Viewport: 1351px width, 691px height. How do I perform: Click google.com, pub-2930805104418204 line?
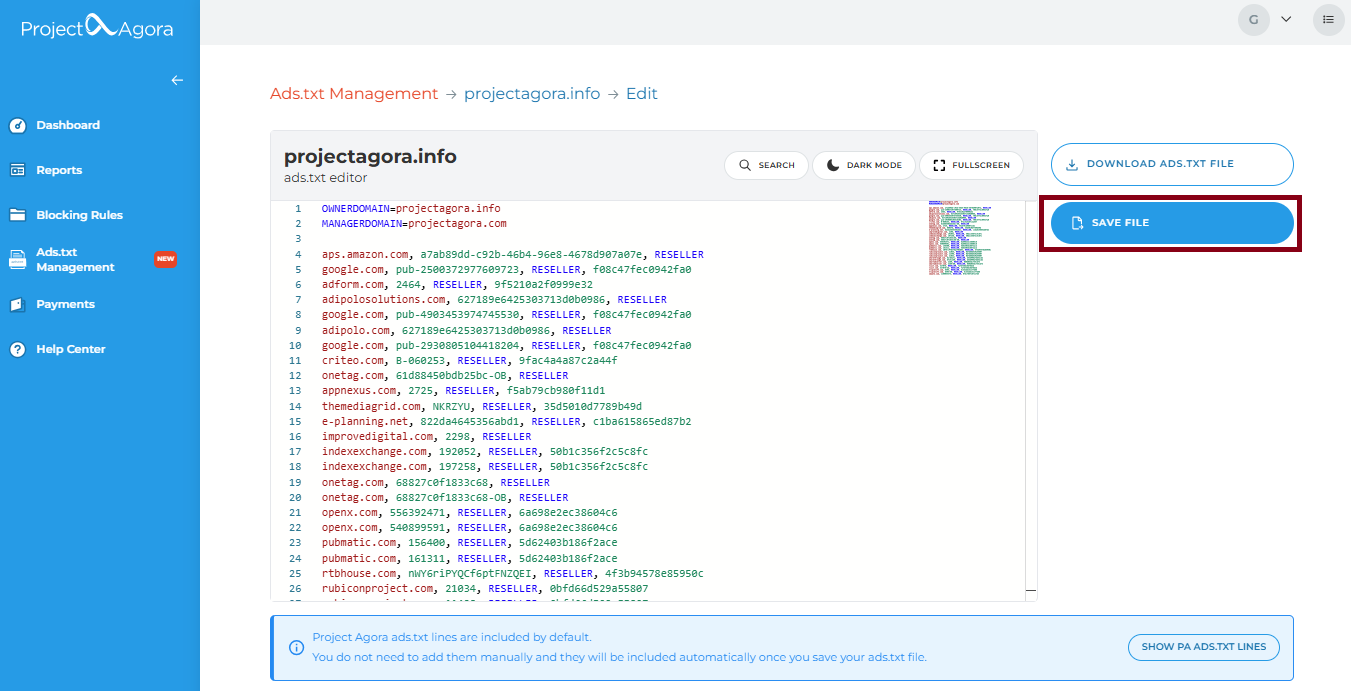point(506,345)
